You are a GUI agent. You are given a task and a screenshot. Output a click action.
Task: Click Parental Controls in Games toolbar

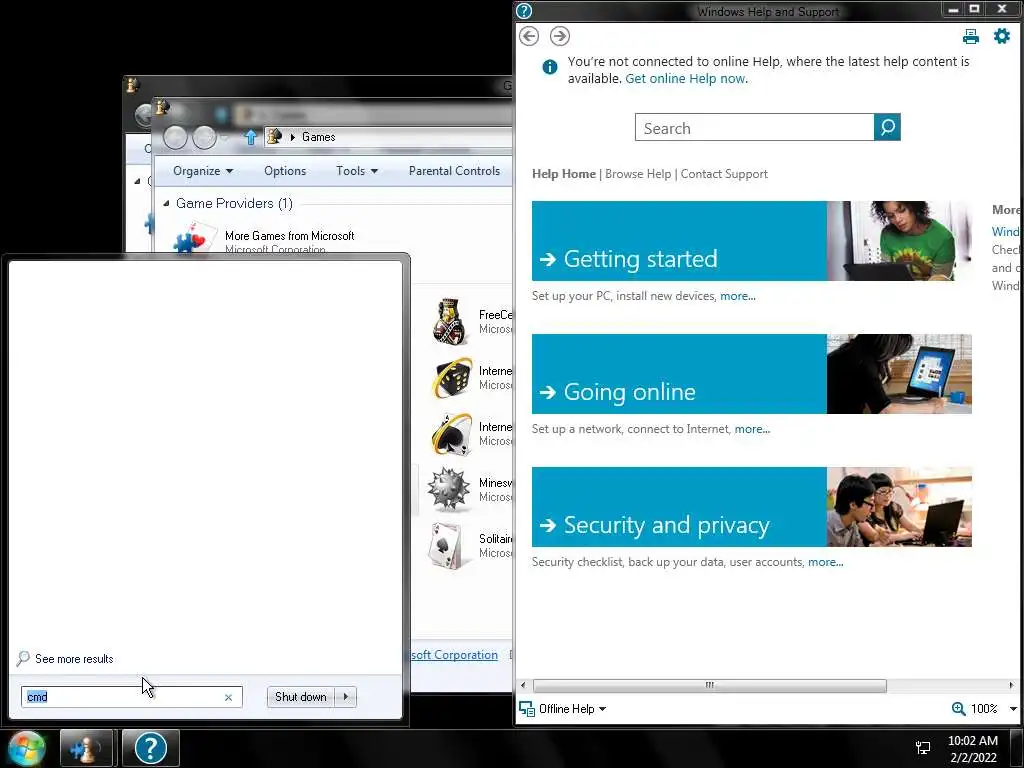pyautogui.click(x=454, y=170)
